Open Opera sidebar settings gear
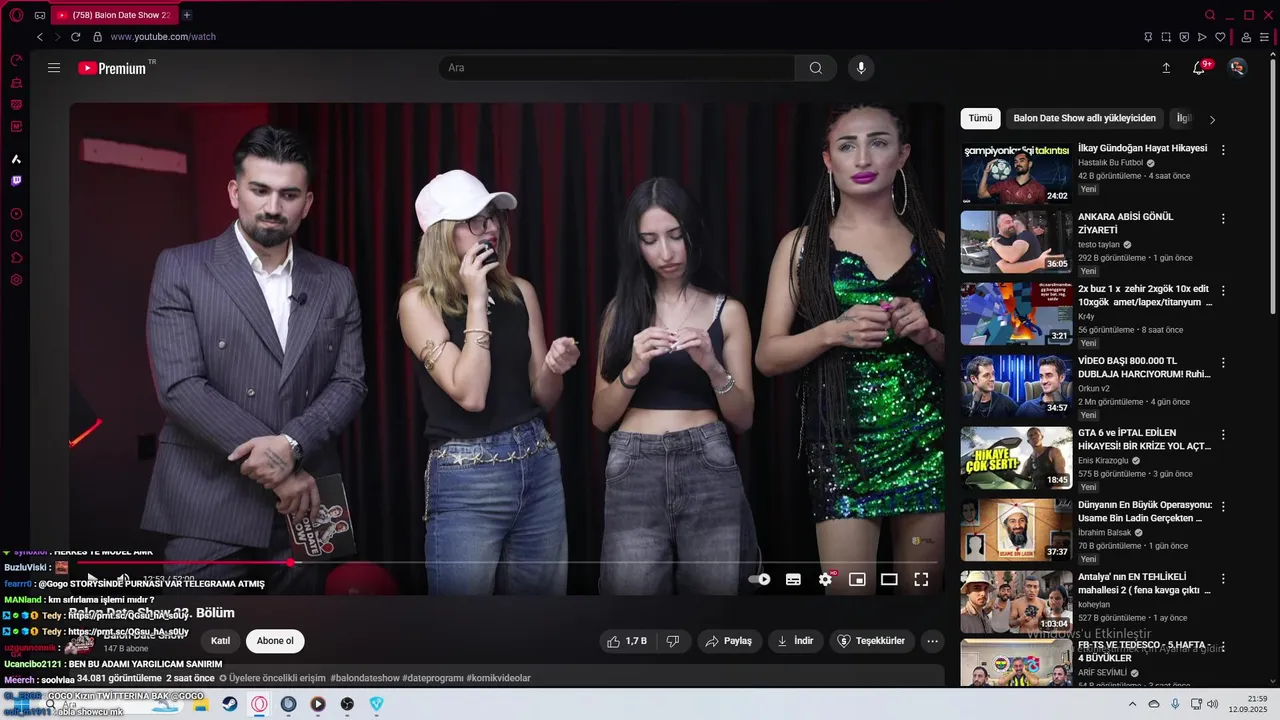Viewport: 1280px width, 720px height. pos(16,280)
